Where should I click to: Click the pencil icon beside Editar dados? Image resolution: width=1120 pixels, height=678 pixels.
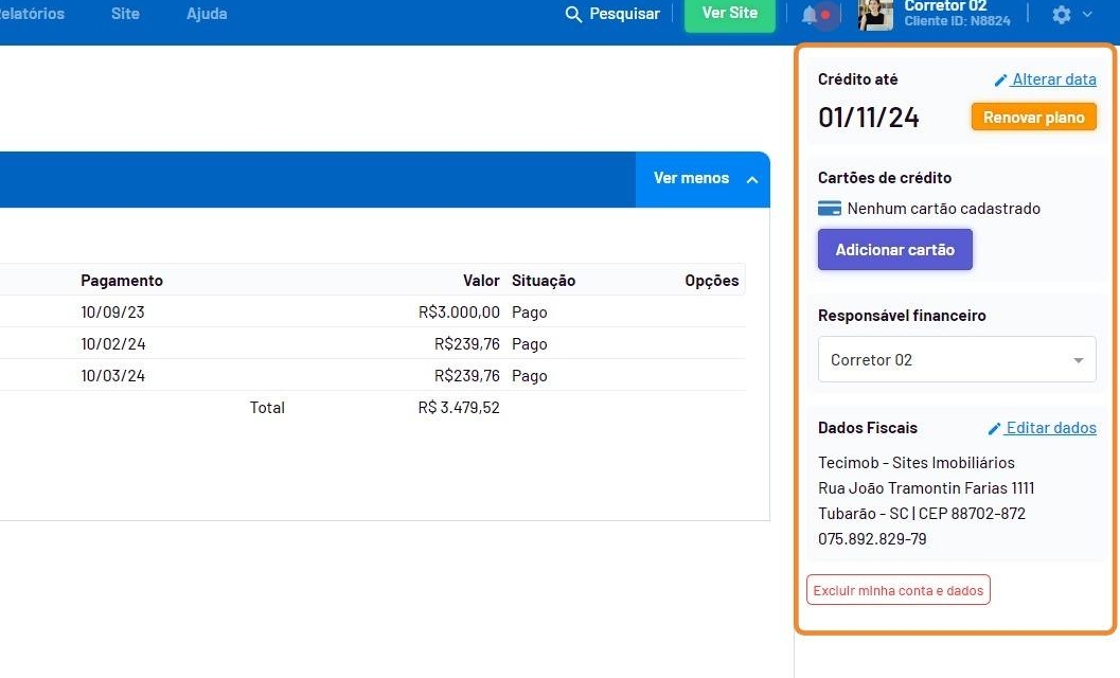click(x=994, y=428)
